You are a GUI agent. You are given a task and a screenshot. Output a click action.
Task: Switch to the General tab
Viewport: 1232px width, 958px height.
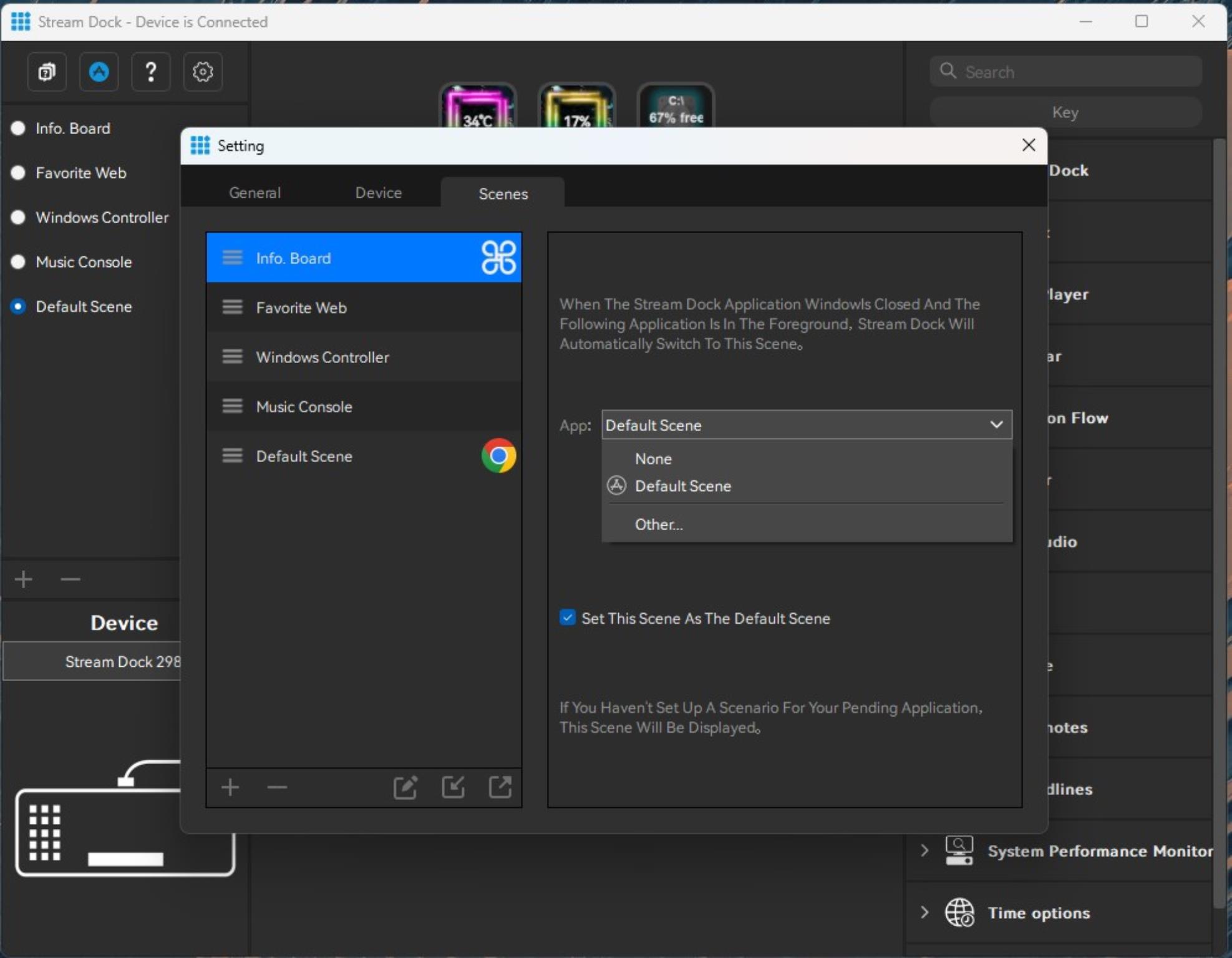click(255, 193)
